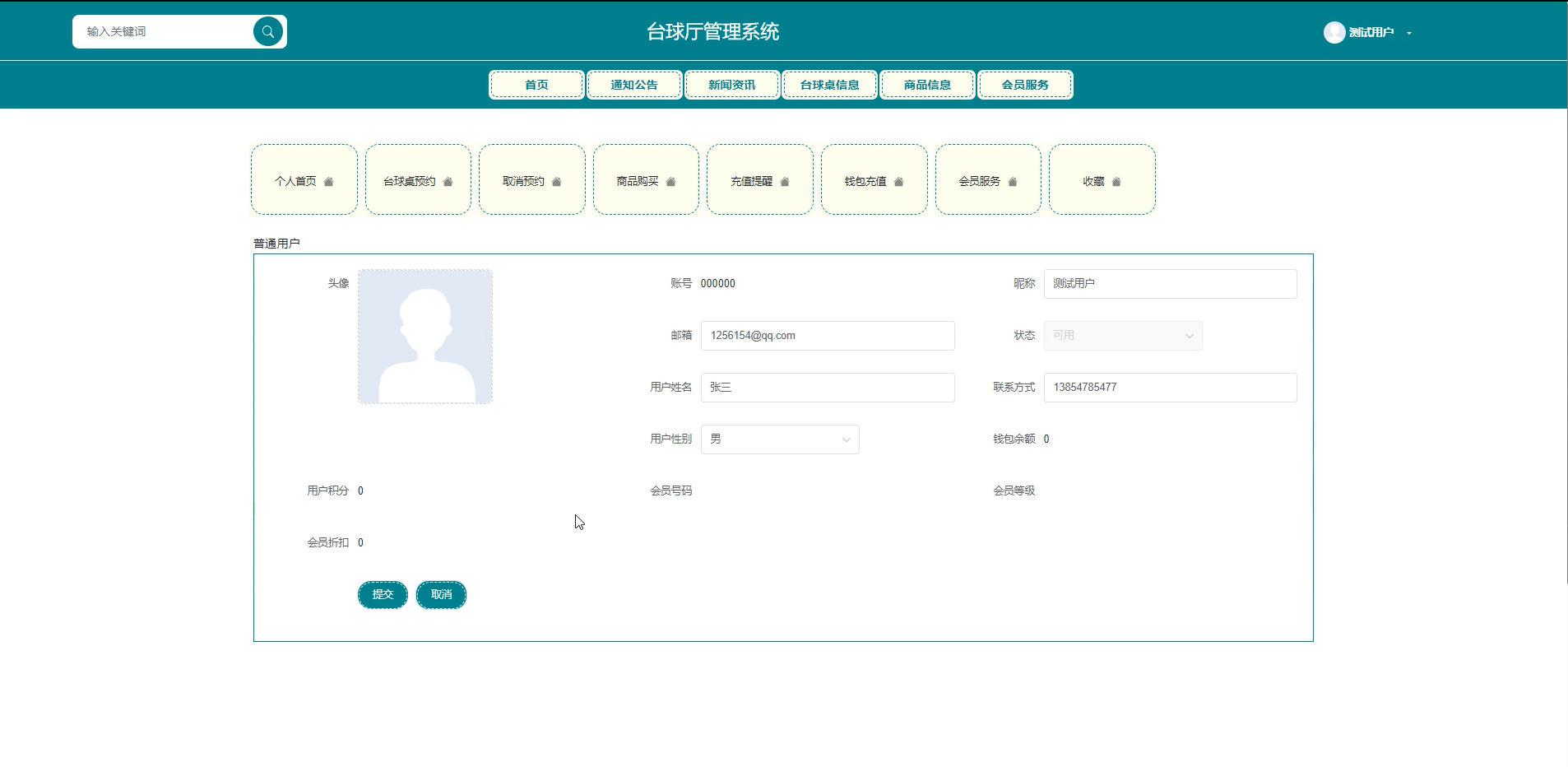Click the 商品购买 card label

tap(638, 182)
